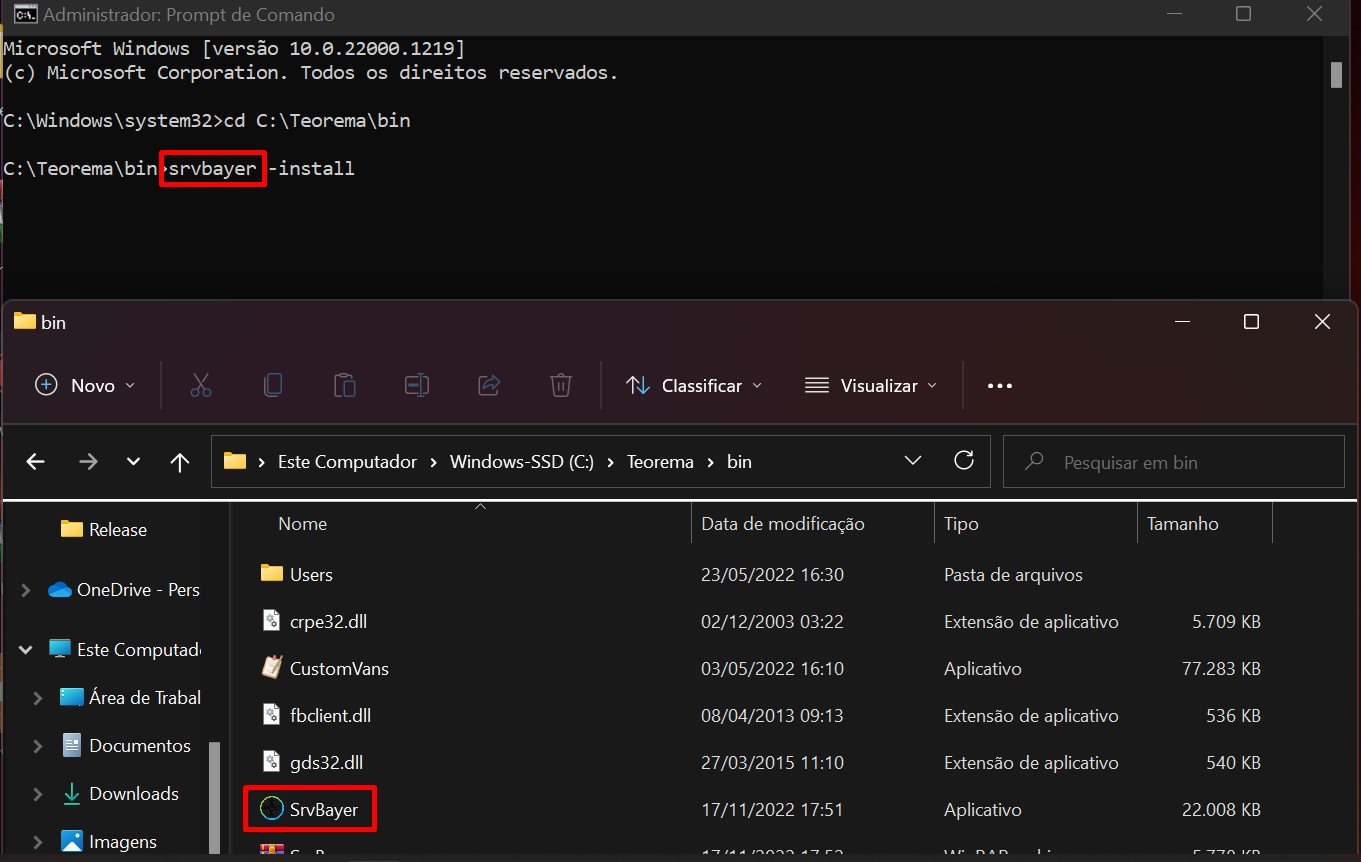Image resolution: width=1361 pixels, height=862 pixels.
Task: Open the Classificar sort dropdown
Action: (693, 385)
